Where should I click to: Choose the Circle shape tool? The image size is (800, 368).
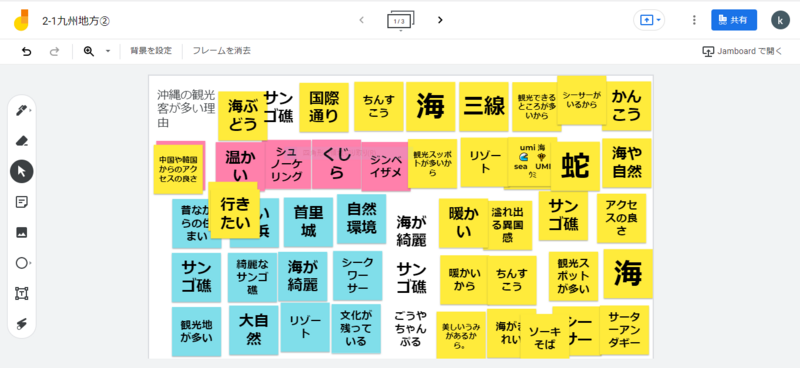pos(21,263)
